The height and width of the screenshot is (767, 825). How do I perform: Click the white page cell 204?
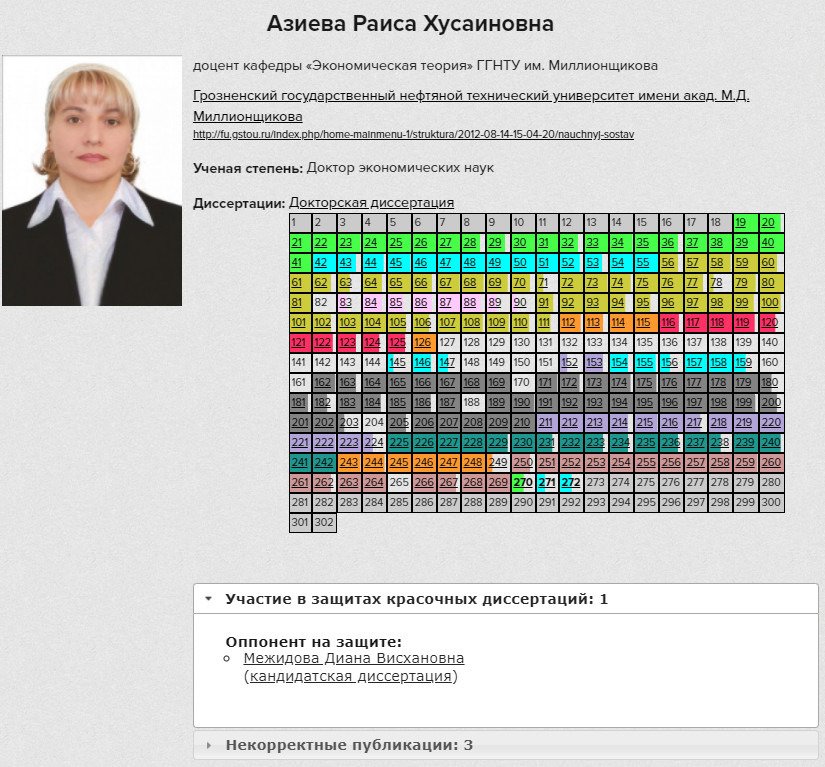point(374,422)
